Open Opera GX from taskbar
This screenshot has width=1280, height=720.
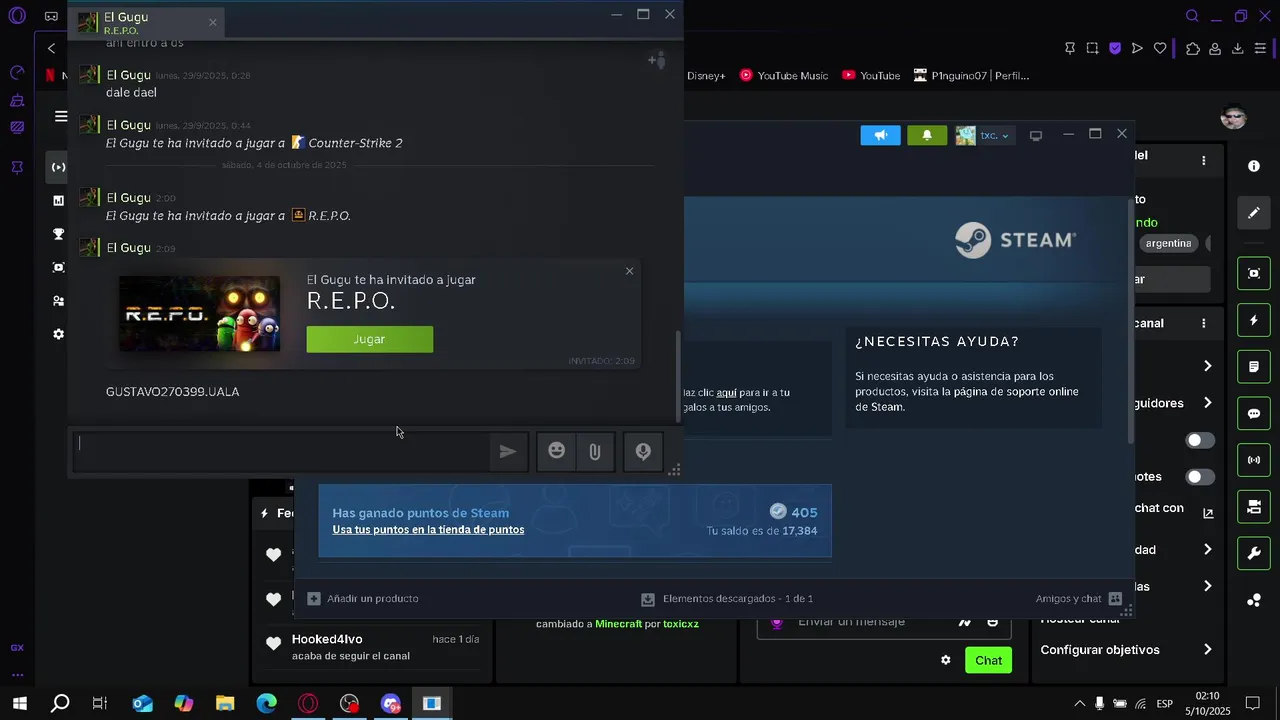coord(308,704)
